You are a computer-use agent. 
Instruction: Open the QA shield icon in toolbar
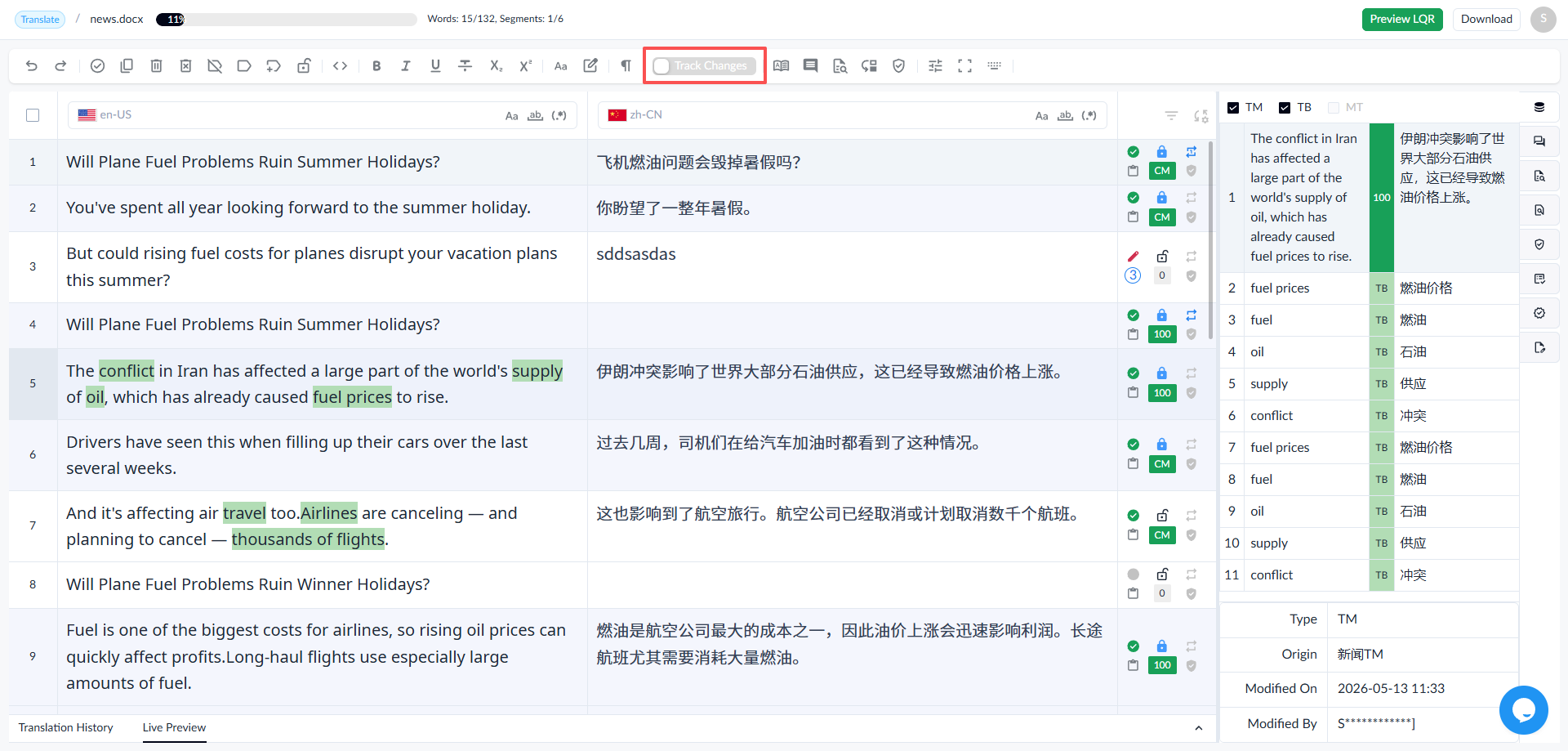point(898,65)
